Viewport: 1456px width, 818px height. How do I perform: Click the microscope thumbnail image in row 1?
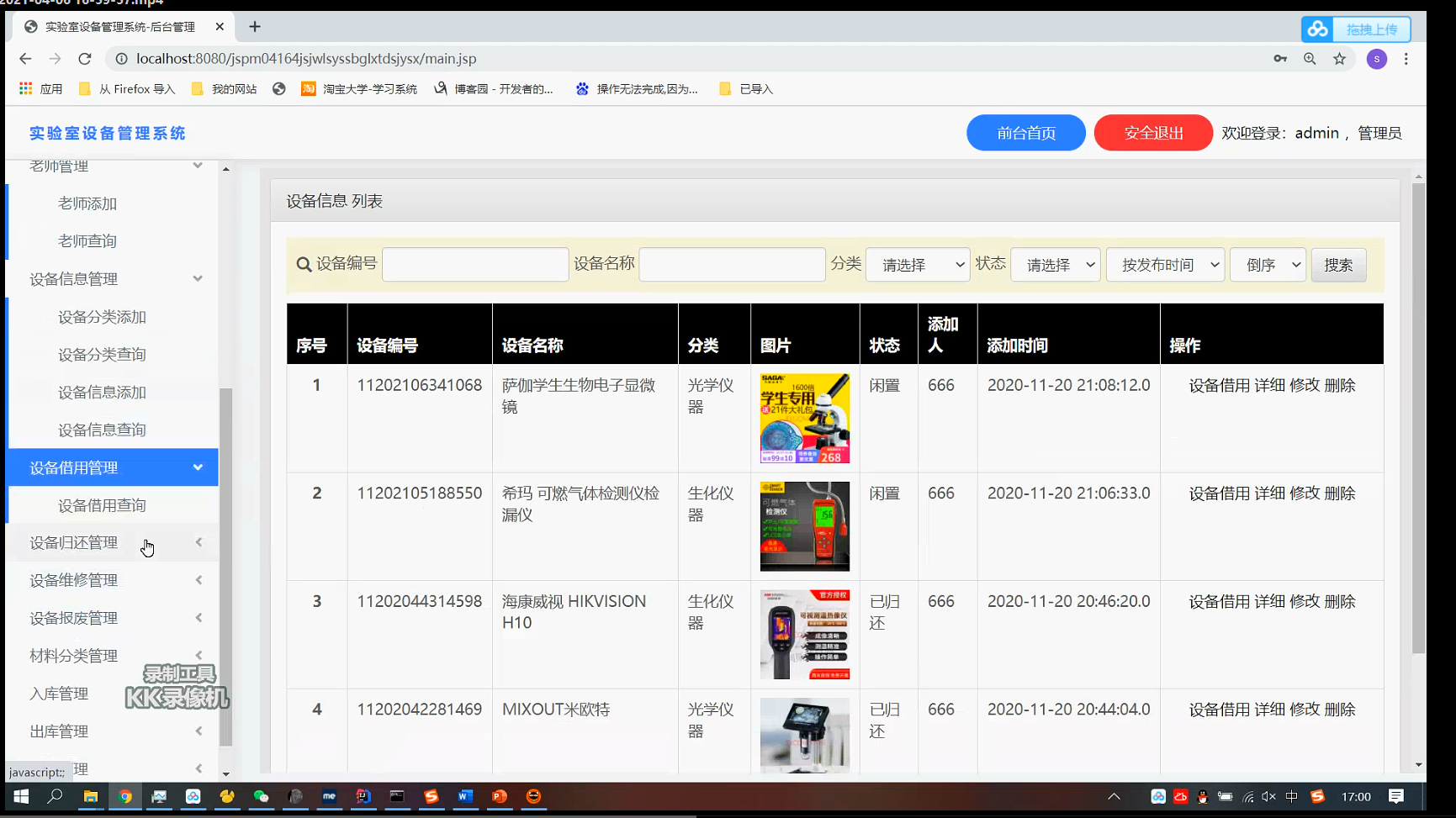pos(805,419)
